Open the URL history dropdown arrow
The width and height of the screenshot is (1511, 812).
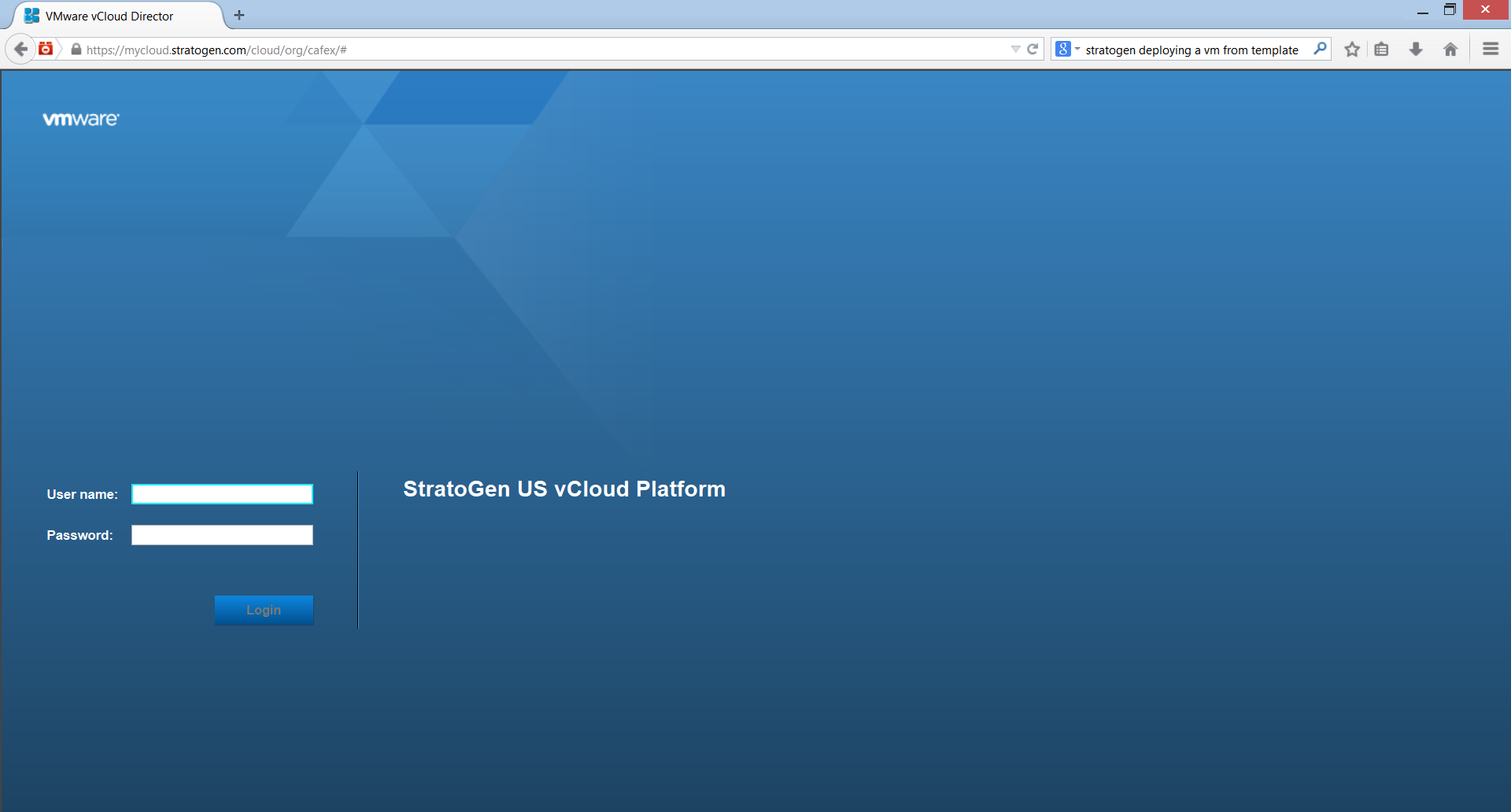coord(1015,49)
